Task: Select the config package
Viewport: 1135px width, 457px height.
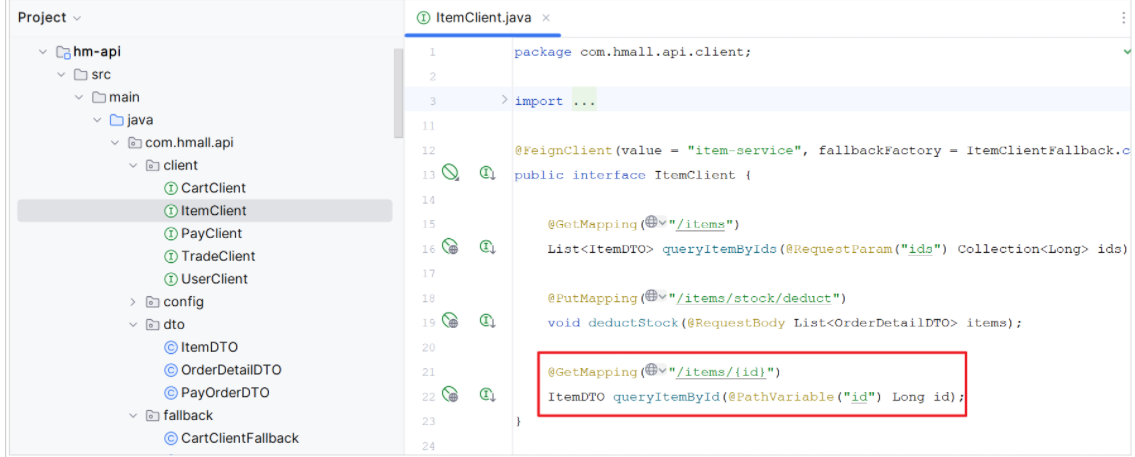Action: 183,302
